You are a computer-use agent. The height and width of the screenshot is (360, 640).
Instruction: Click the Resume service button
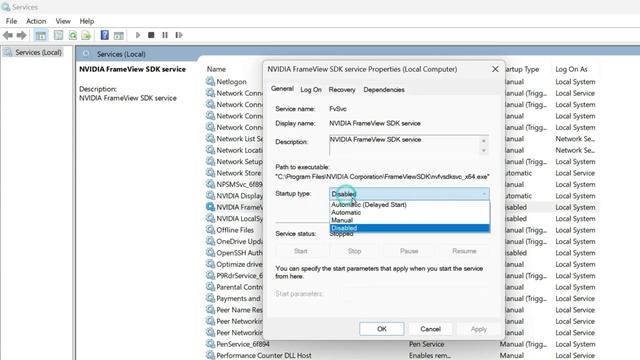click(464, 251)
